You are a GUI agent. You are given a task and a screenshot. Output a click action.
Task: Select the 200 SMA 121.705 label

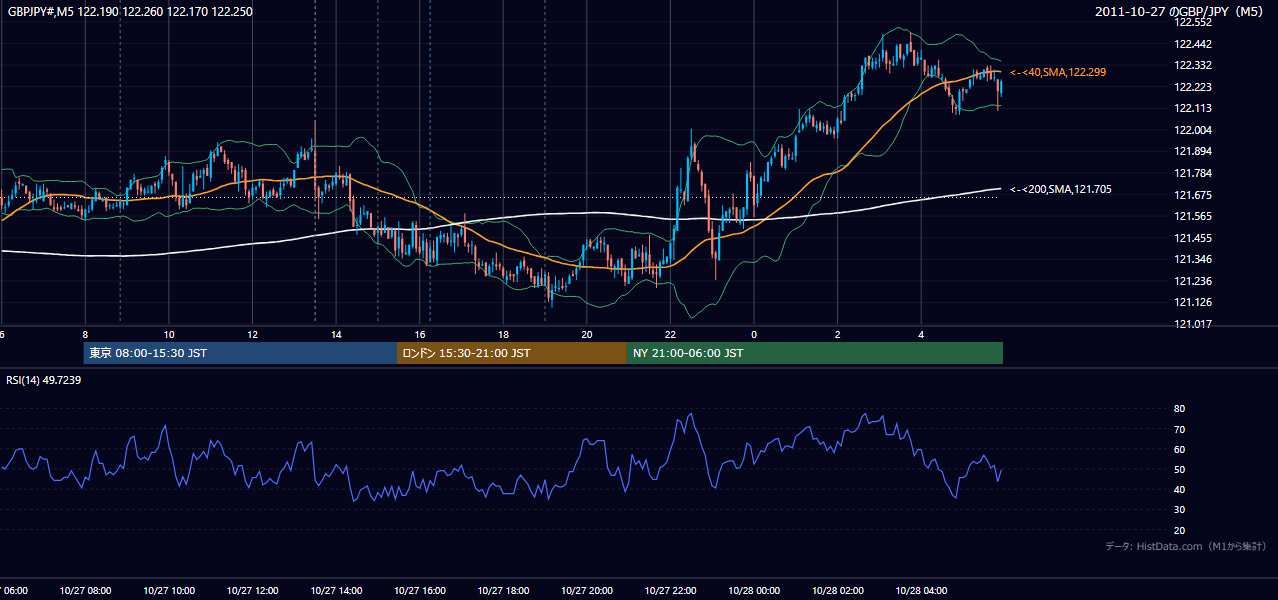1060,189
